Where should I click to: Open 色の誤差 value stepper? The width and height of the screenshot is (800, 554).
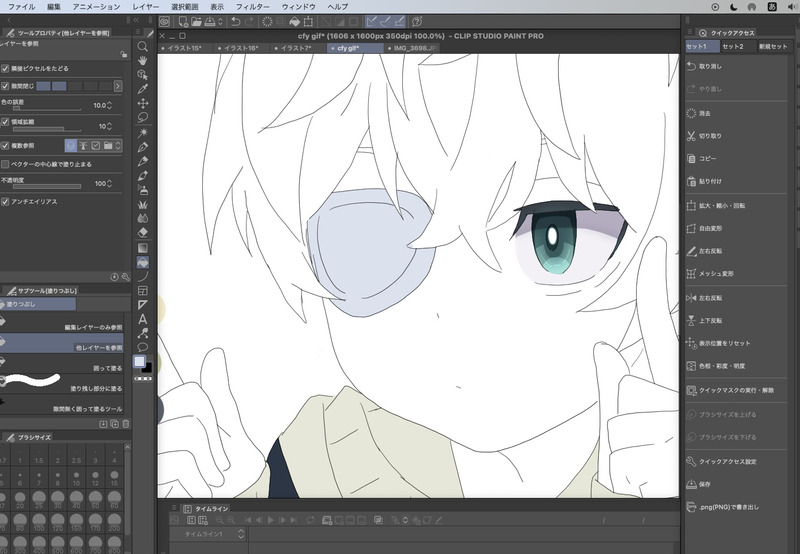[109, 106]
